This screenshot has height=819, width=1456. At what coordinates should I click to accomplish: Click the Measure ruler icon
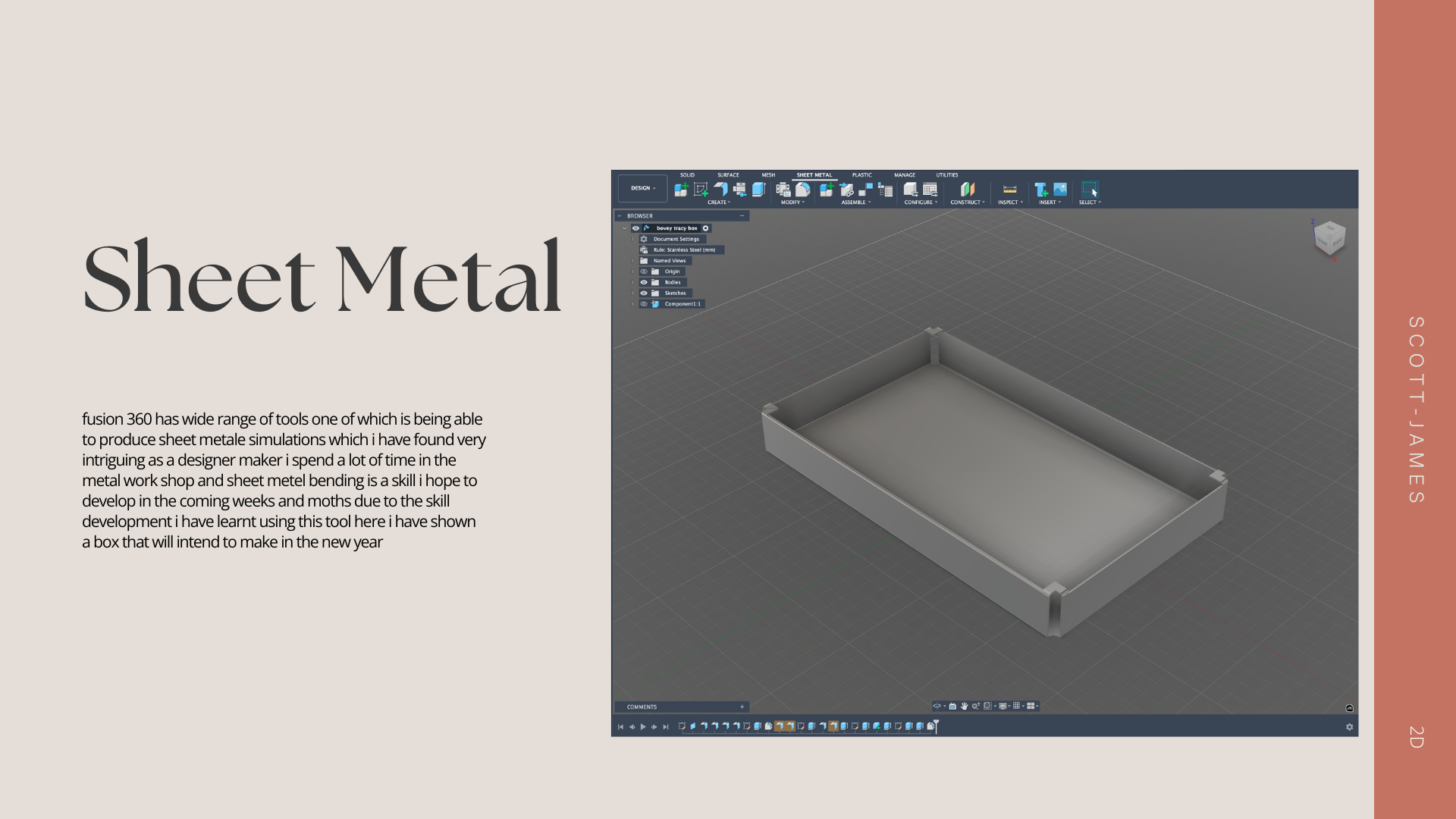[x=1009, y=189]
